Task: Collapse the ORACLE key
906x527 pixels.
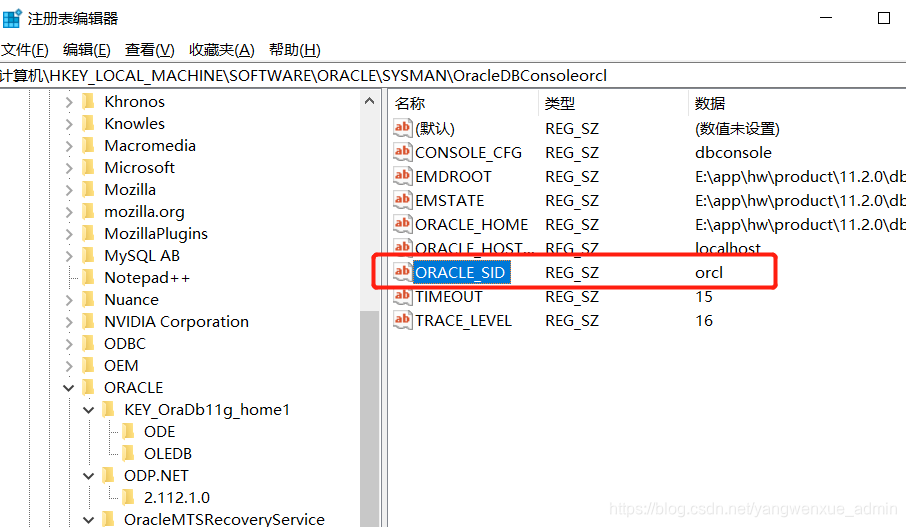Action: pos(69,388)
